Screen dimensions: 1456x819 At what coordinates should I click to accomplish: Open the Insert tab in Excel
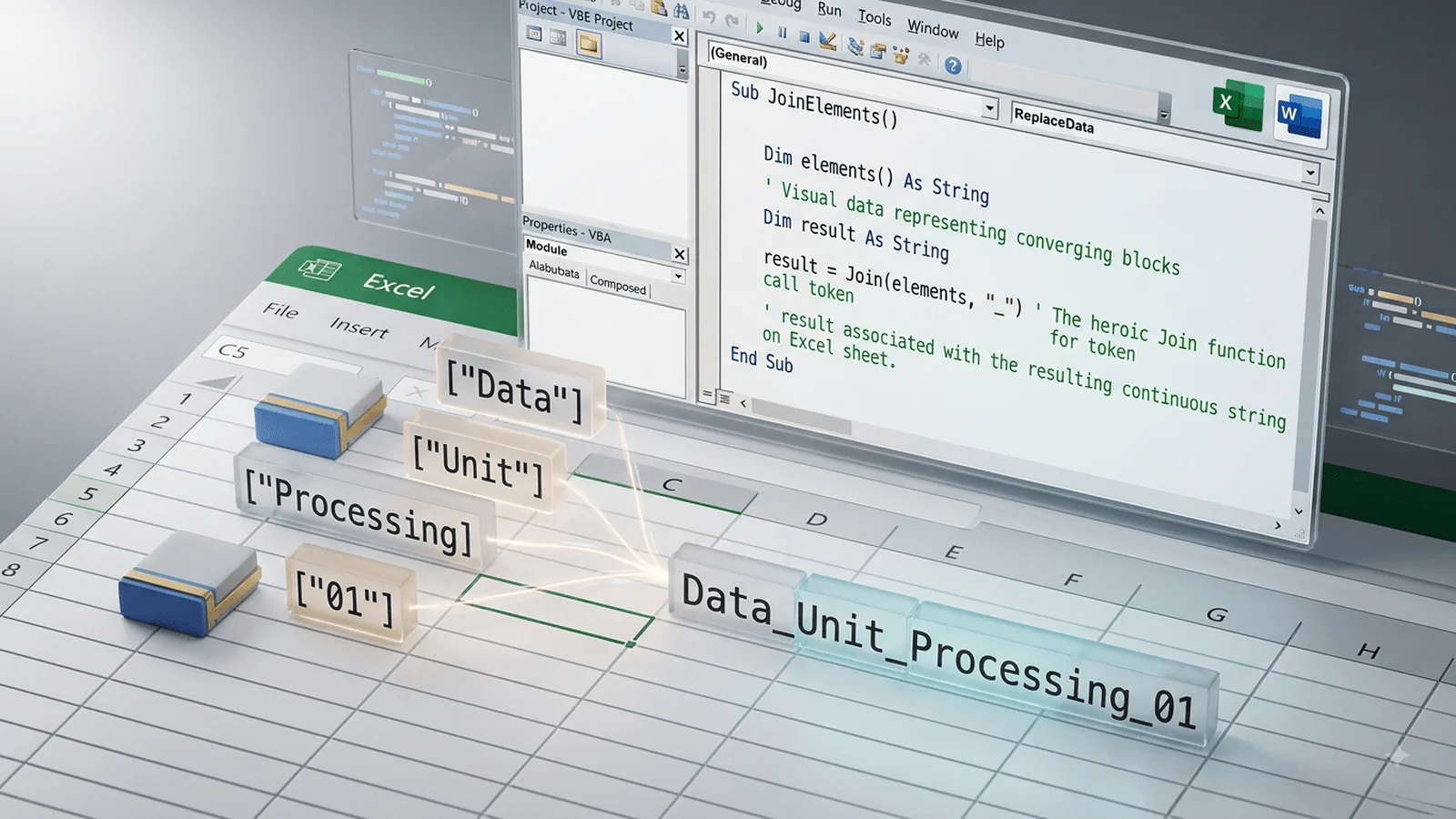tap(359, 327)
